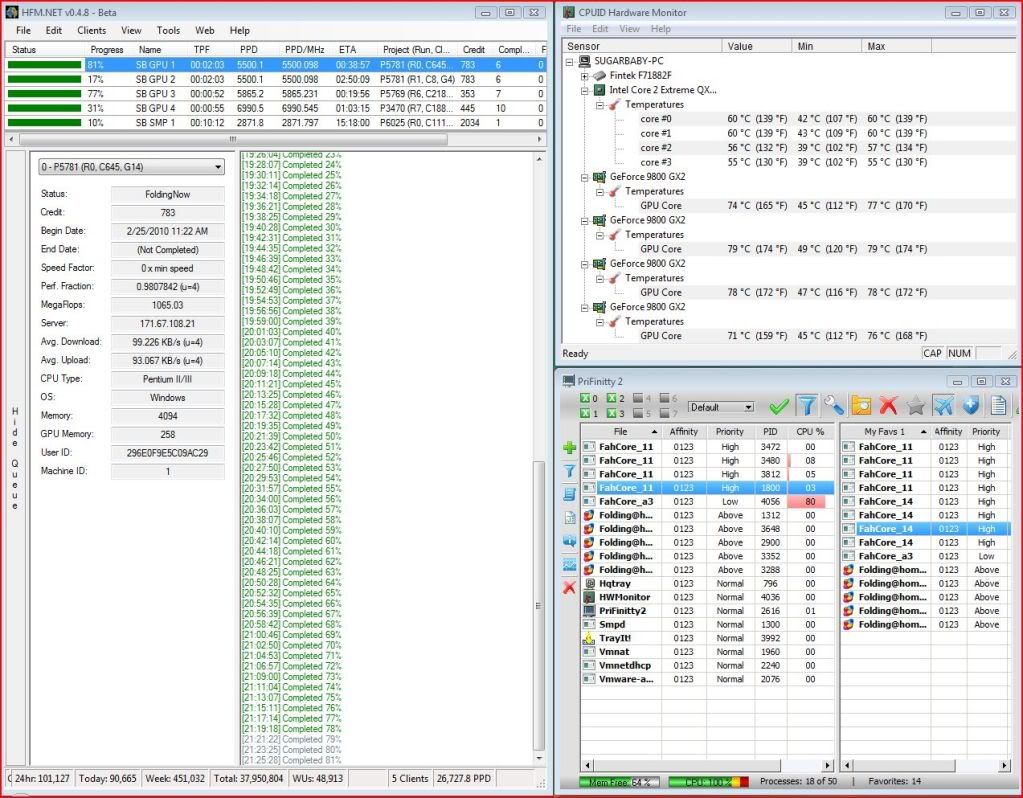Viewport: 1023px width, 798px height.
Task: Sort PriFinitty processes by the PID column
Action: [770, 432]
